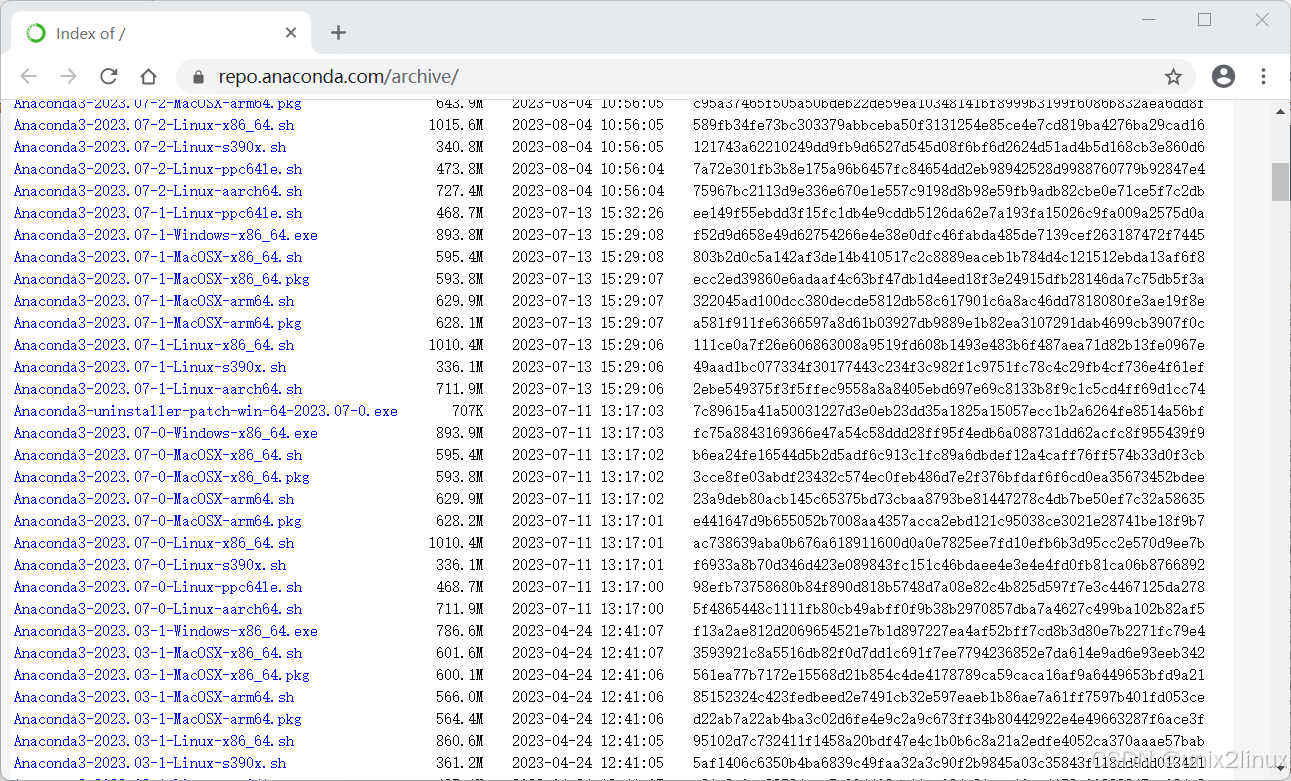1291x781 pixels.
Task: Click the 786.6M size value
Action: 460,631
